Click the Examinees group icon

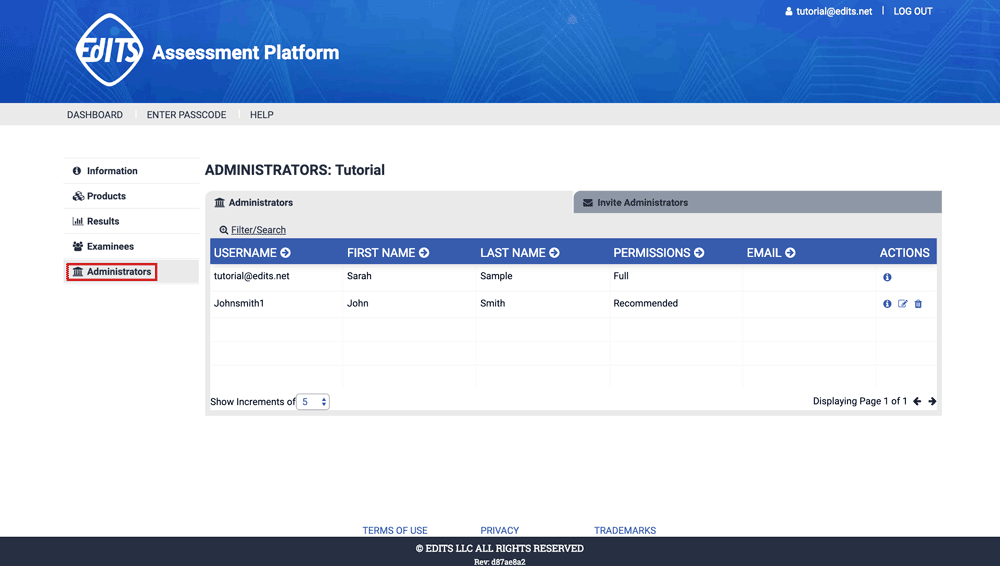pos(78,246)
